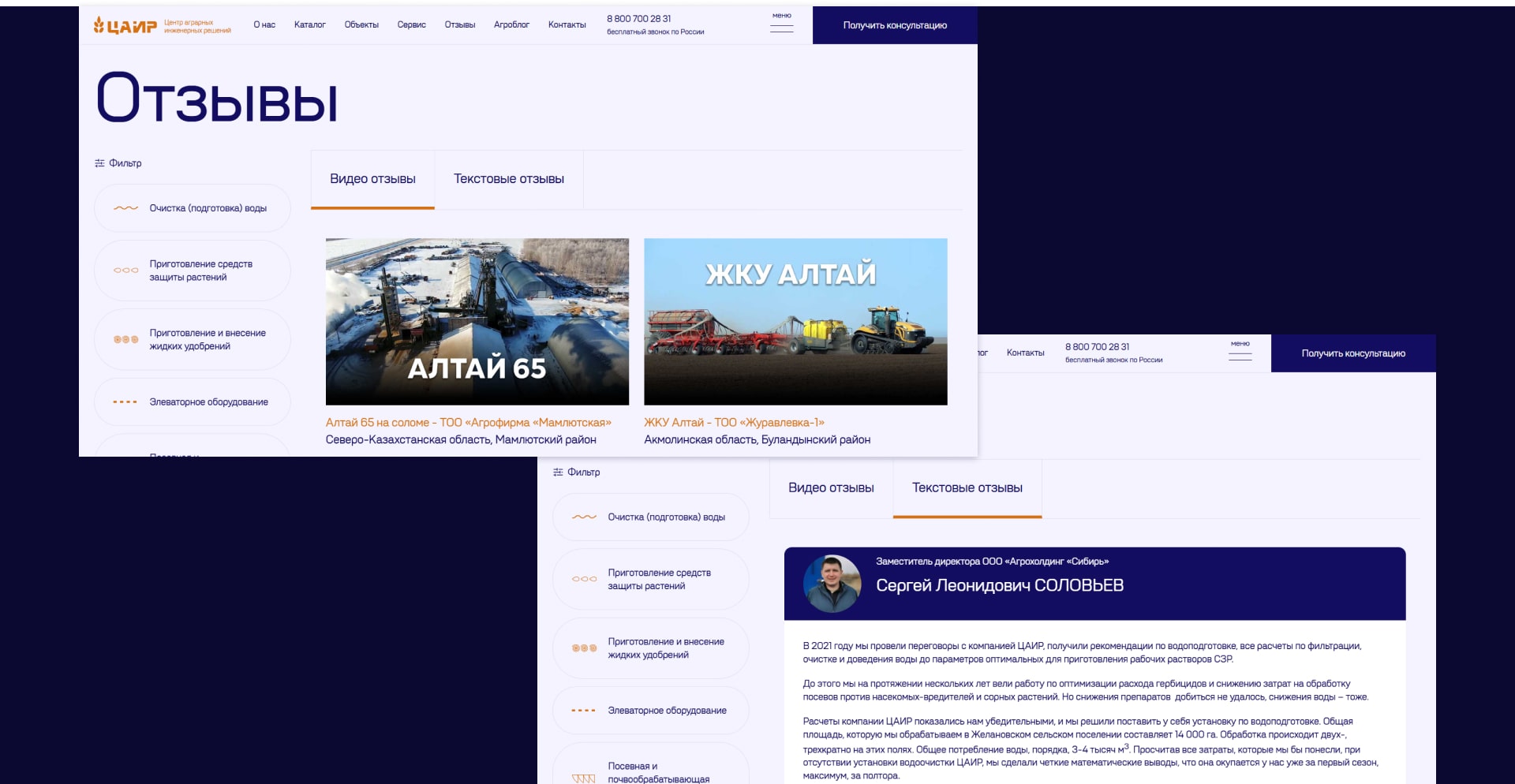The width and height of the screenshot is (1515, 784).
Task: Click Сергей Леонидович СОЛОВЬЕВ avatar photo
Action: pyautogui.click(x=832, y=584)
